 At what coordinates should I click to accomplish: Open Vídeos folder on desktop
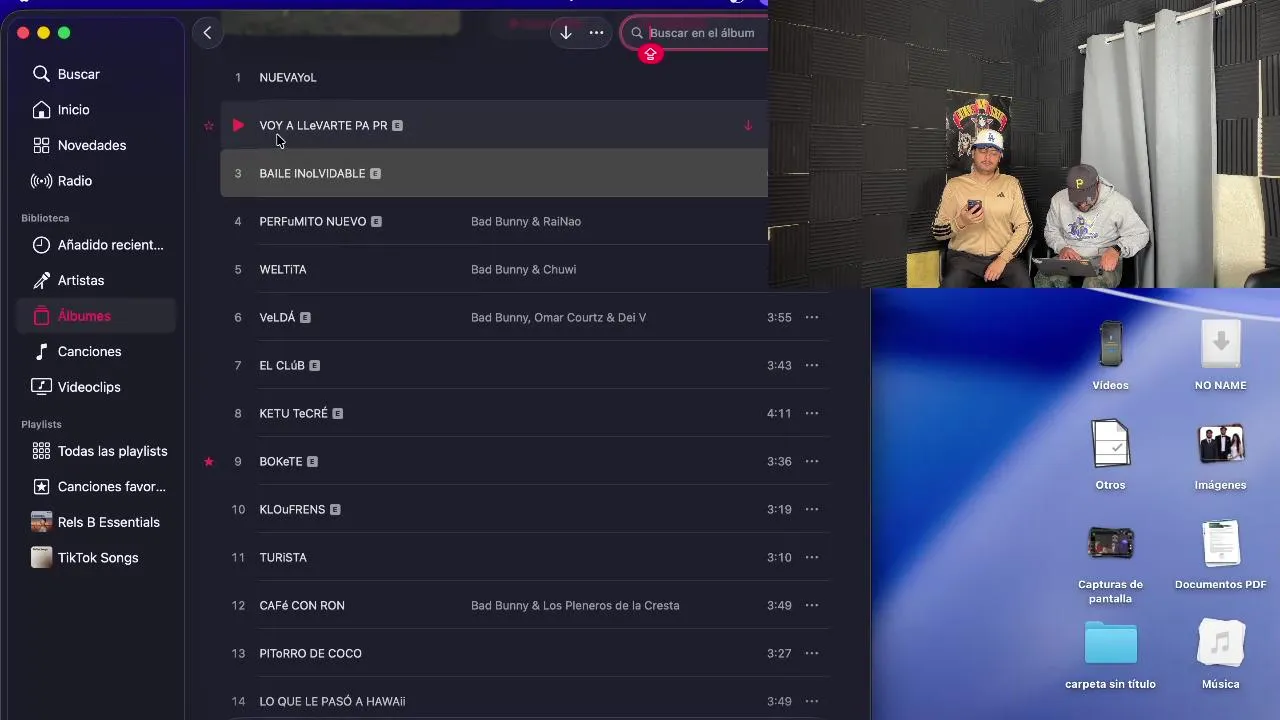coord(1110,356)
